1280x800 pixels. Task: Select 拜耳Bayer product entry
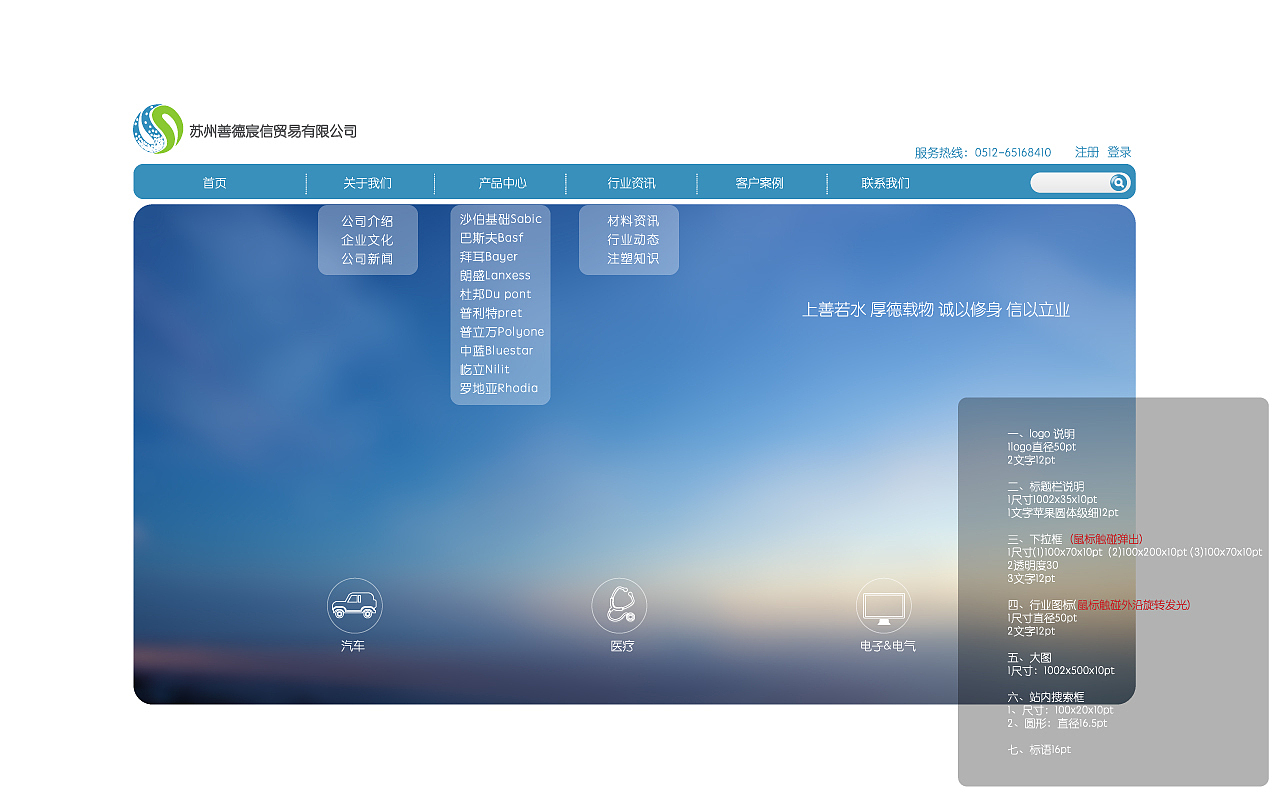[489, 257]
